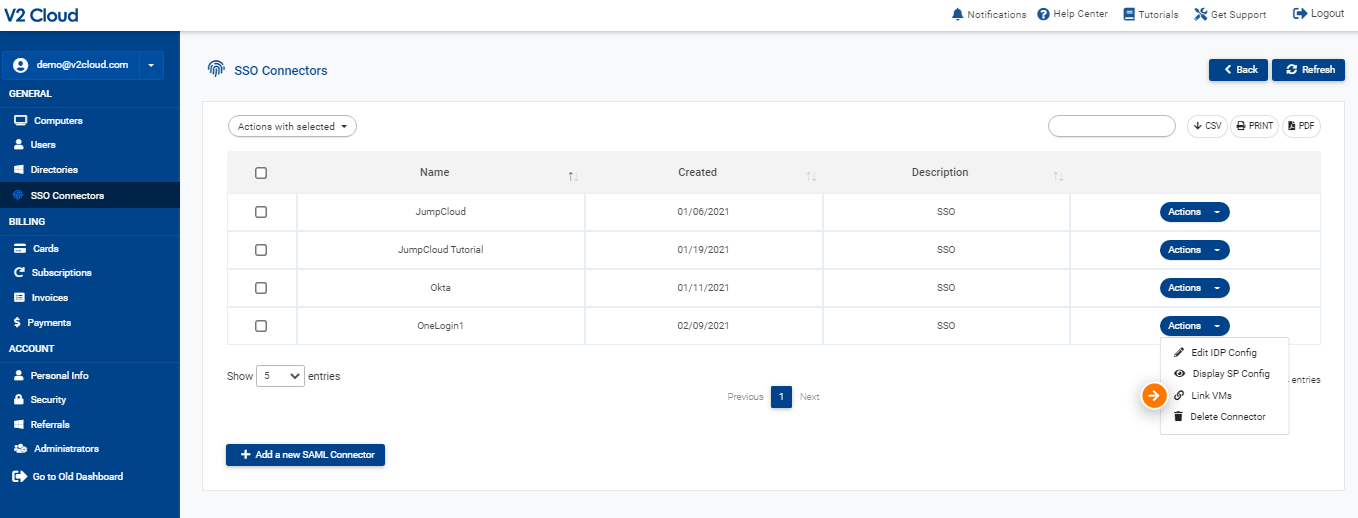Select the Okta connector checkbox
1358x518 pixels.
tap(261, 288)
